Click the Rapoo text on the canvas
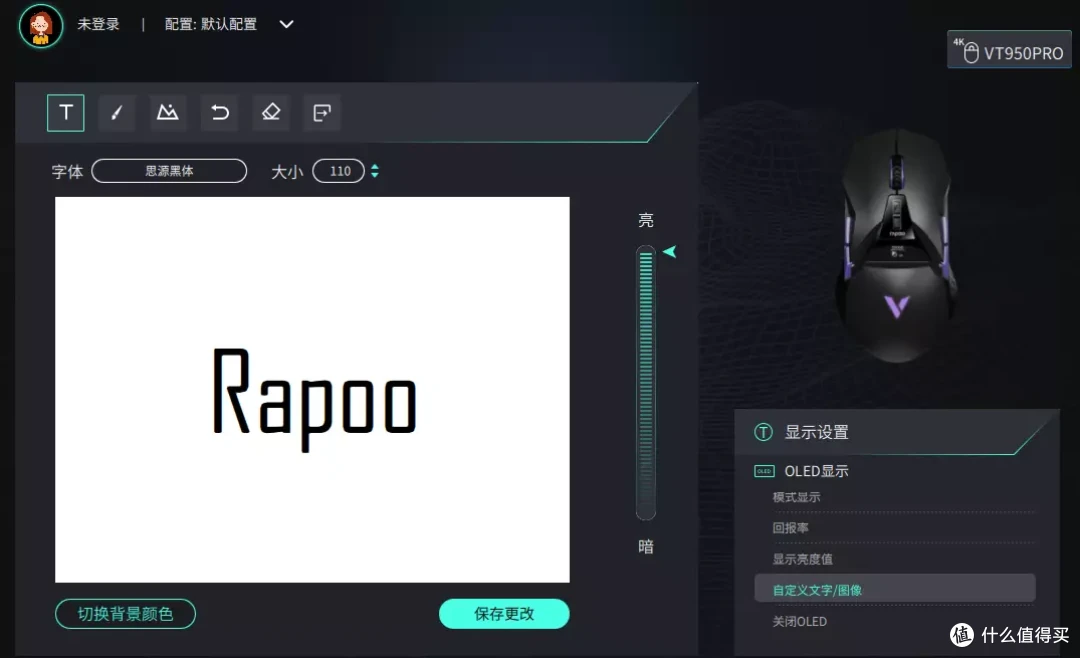The image size is (1080, 658). 315,400
